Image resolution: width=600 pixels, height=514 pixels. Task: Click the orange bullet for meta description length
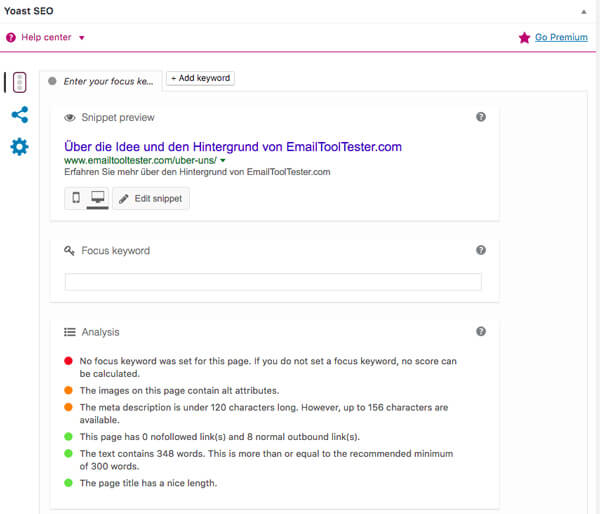pos(68,407)
